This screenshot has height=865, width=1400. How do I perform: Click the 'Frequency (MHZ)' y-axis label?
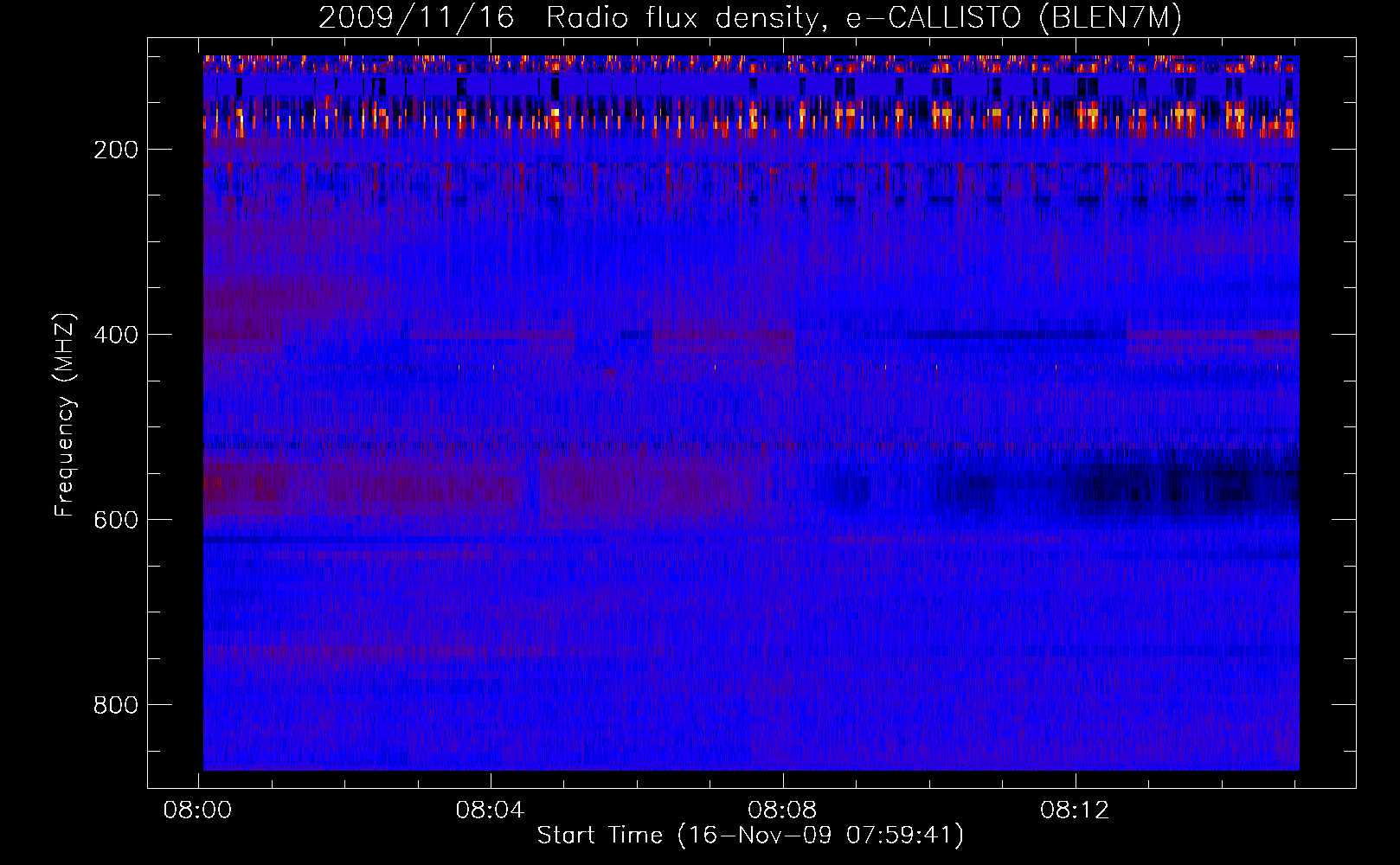[x=65, y=414]
